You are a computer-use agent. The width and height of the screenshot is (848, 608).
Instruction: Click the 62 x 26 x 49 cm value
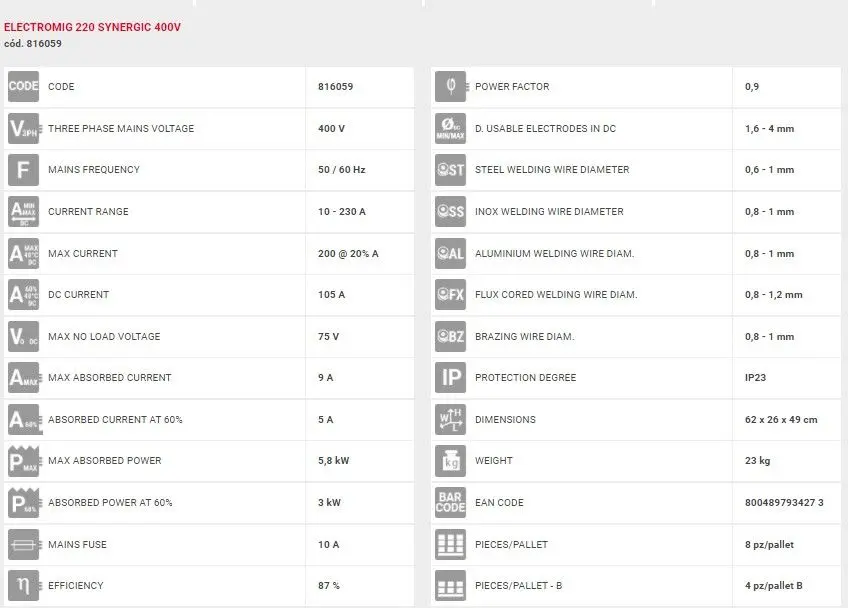click(780, 420)
